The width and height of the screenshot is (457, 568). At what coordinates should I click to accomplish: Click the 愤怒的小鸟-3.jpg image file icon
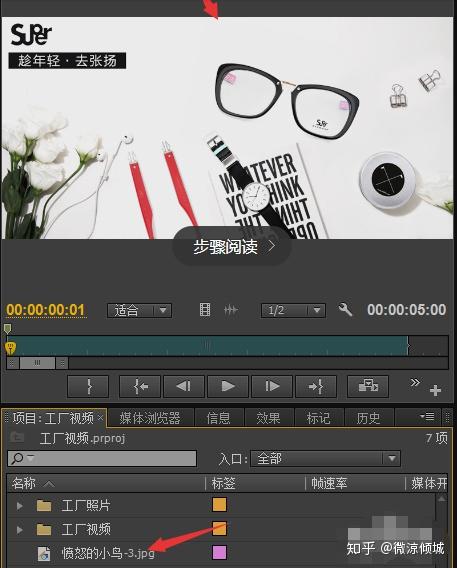coord(44,554)
